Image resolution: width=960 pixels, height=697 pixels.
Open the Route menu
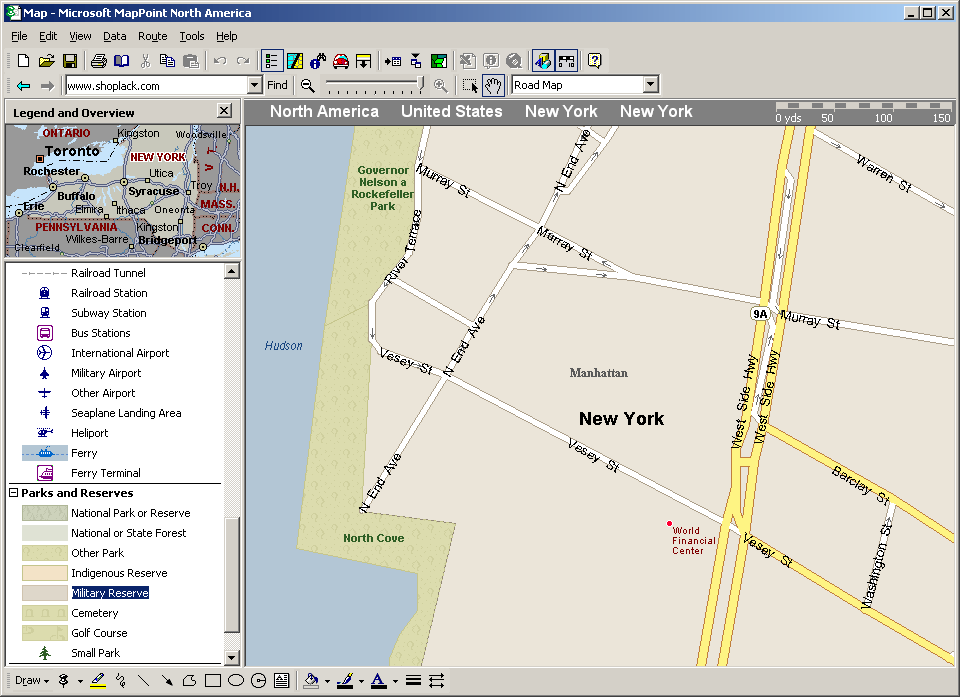pyautogui.click(x=152, y=36)
